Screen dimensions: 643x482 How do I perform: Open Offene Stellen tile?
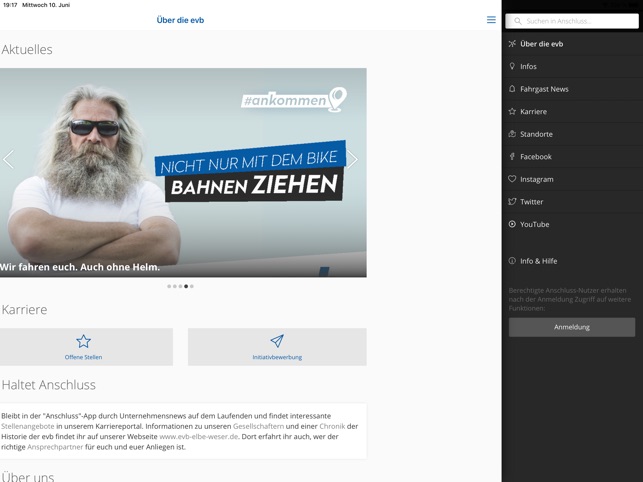[x=86, y=347]
